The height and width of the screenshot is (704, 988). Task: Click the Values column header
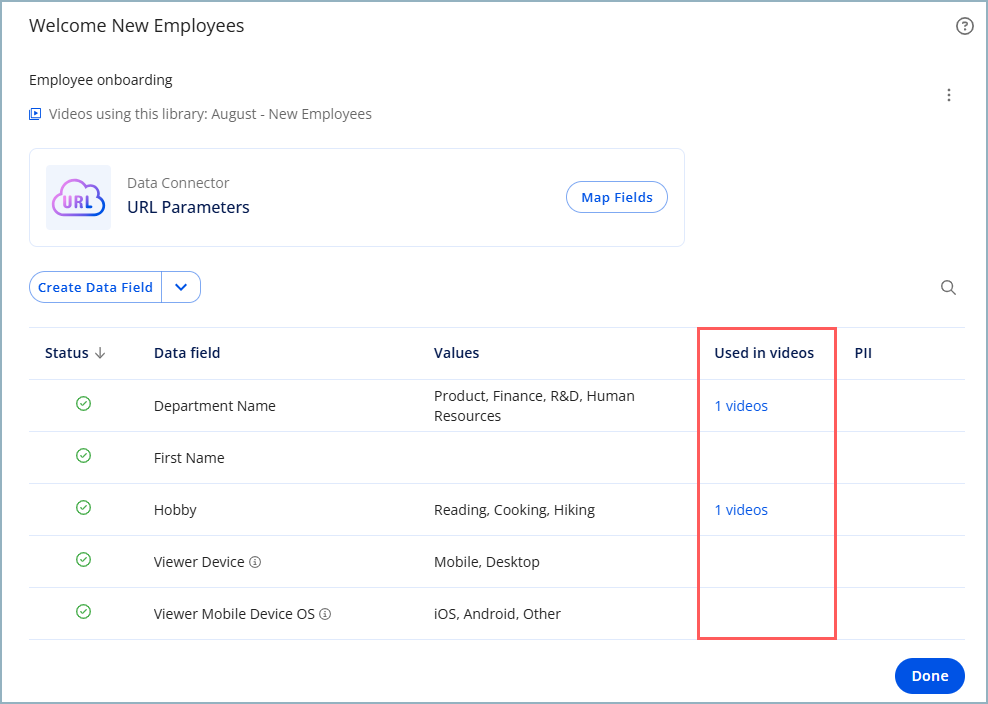pos(457,353)
